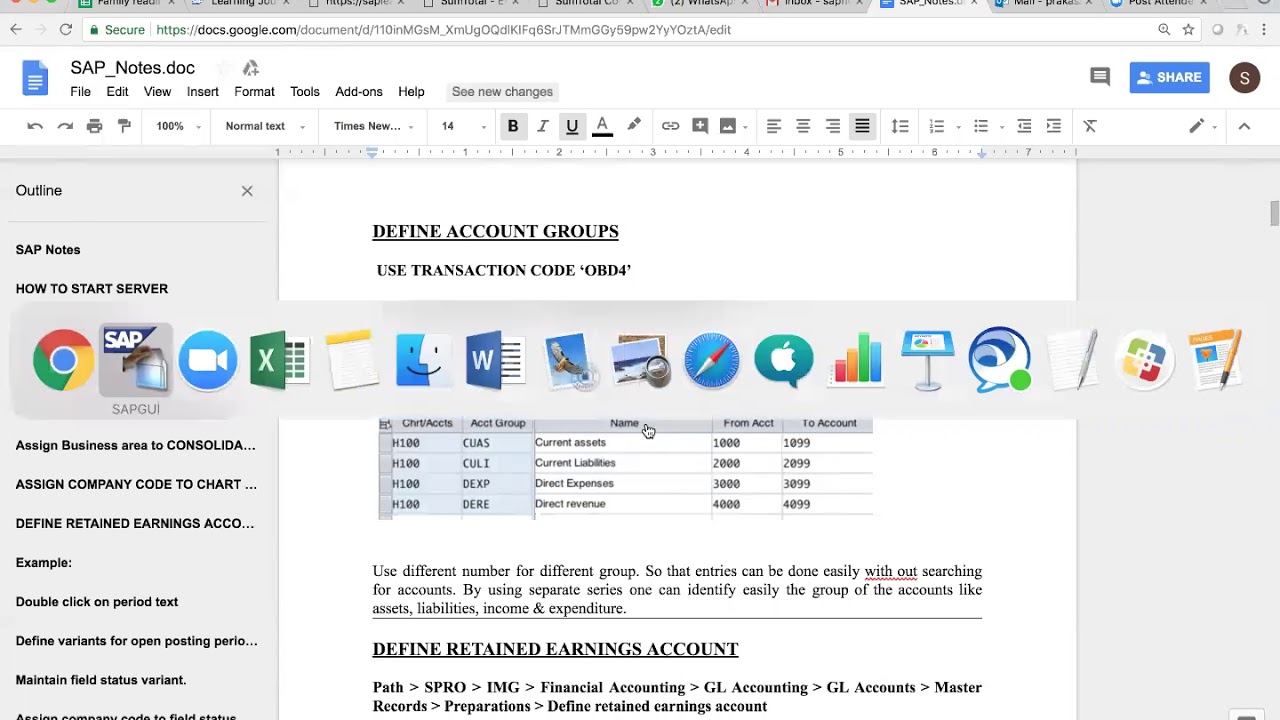Right-align the text
The height and width of the screenshot is (720, 1280).
click(x=832, y=126)
